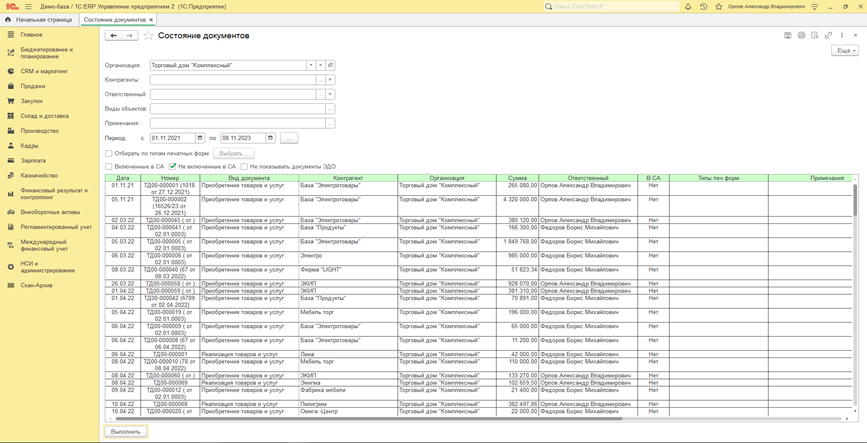The width and height of the screenshot is (867, 443).
Task: Click the print icon
Action: coord(801,35)
